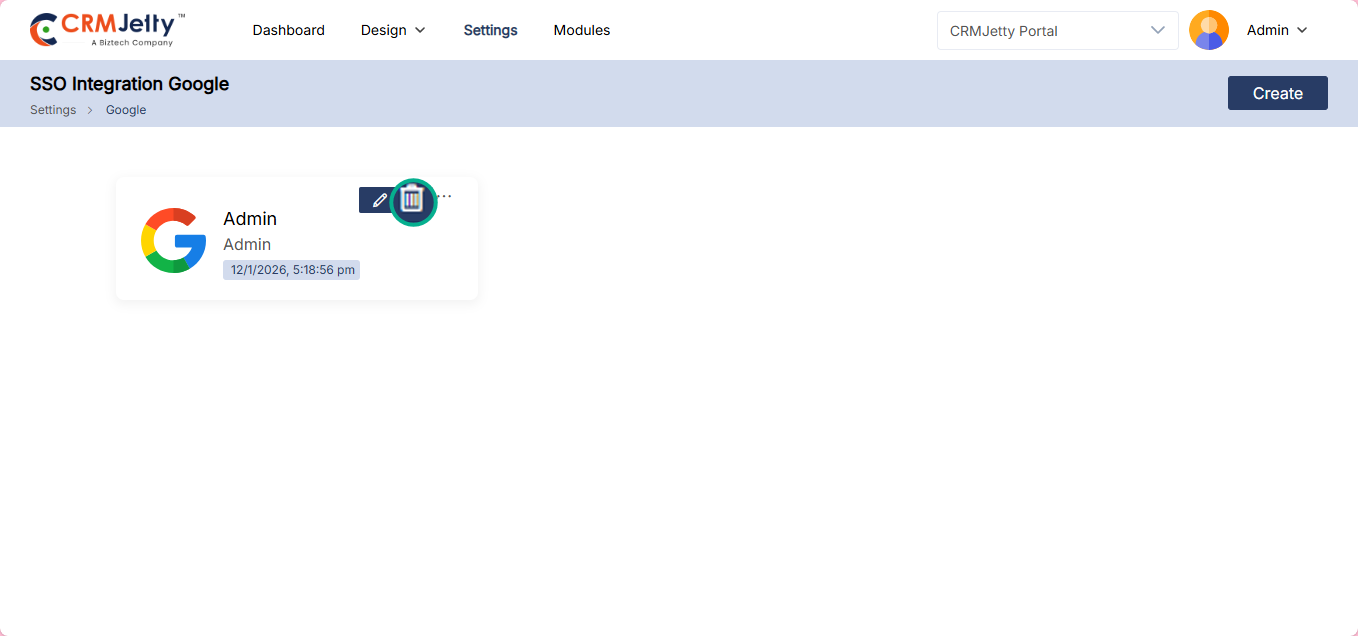Open the three-dots more options on card
Viewport: 1358px width, 636px height.
(x=445, y=196)
